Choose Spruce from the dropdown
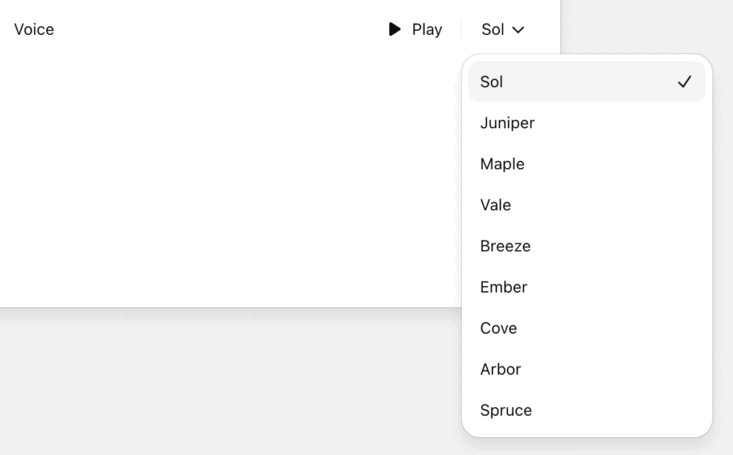 pyautogui.click(x=587, y=410)
